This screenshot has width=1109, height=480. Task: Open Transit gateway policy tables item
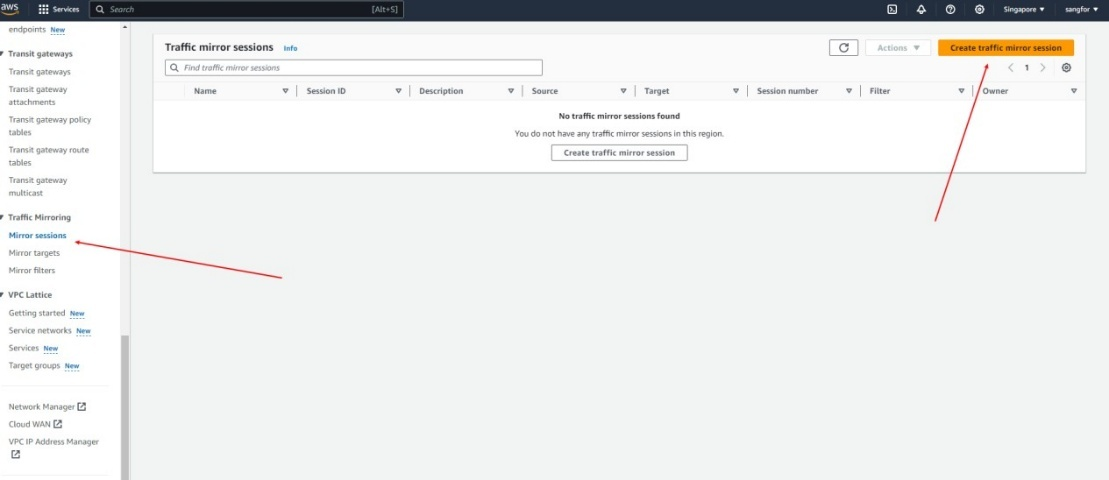(x=50, y=126)
